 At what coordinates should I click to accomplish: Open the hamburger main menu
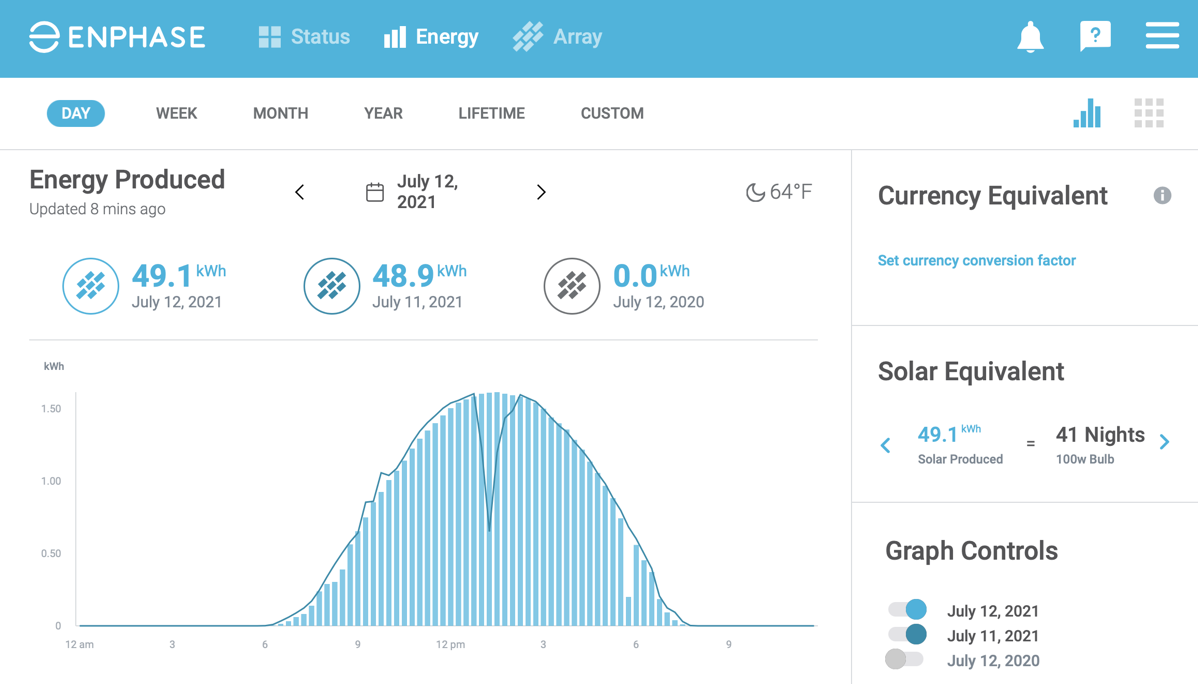click(x=1161, y=37)
